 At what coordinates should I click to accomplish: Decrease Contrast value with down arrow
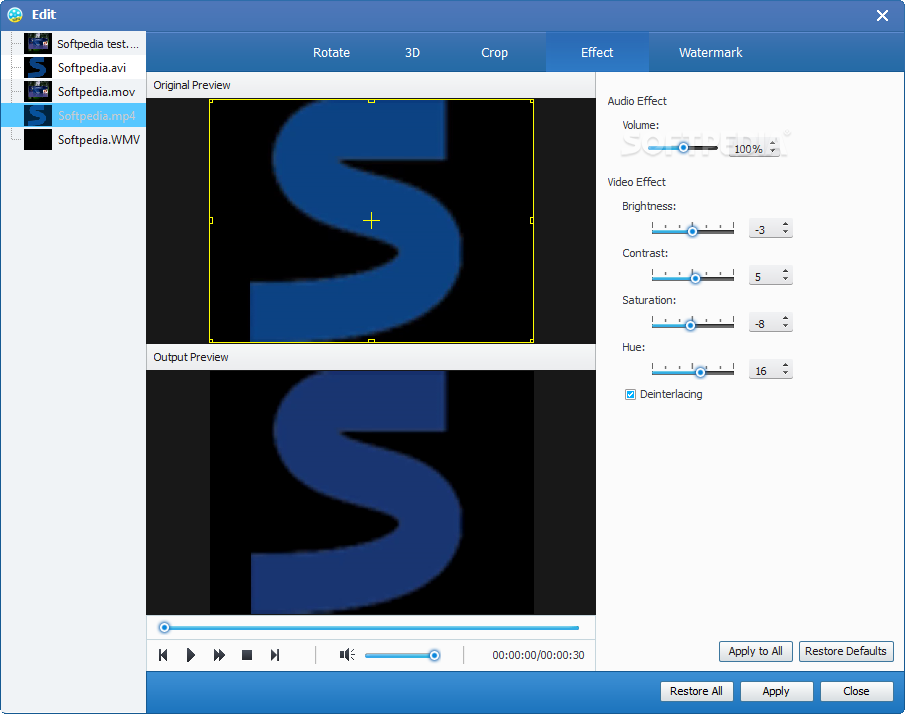[x=786, y=280]
